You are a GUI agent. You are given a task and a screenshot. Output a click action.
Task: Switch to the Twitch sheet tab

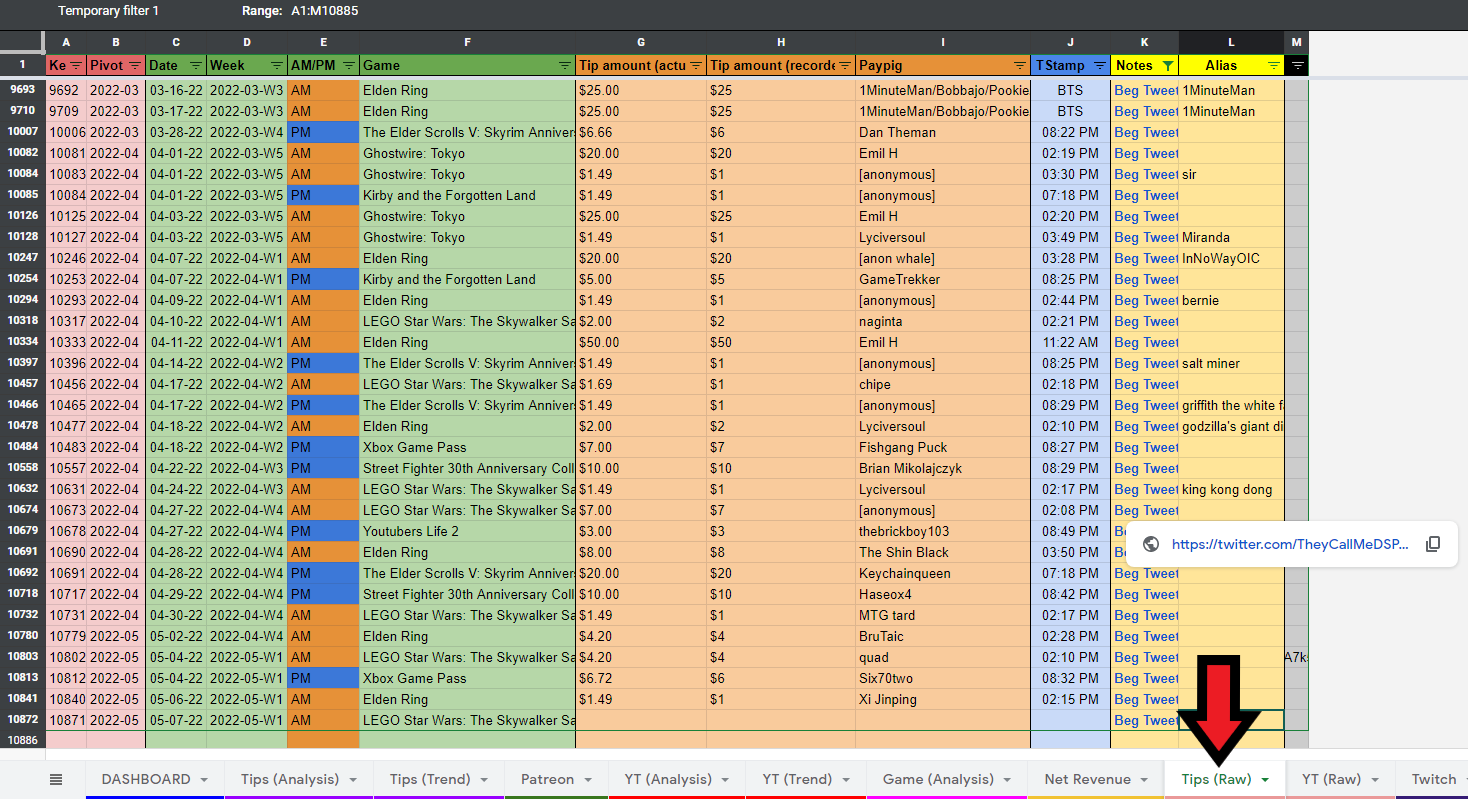(1433, 779)
